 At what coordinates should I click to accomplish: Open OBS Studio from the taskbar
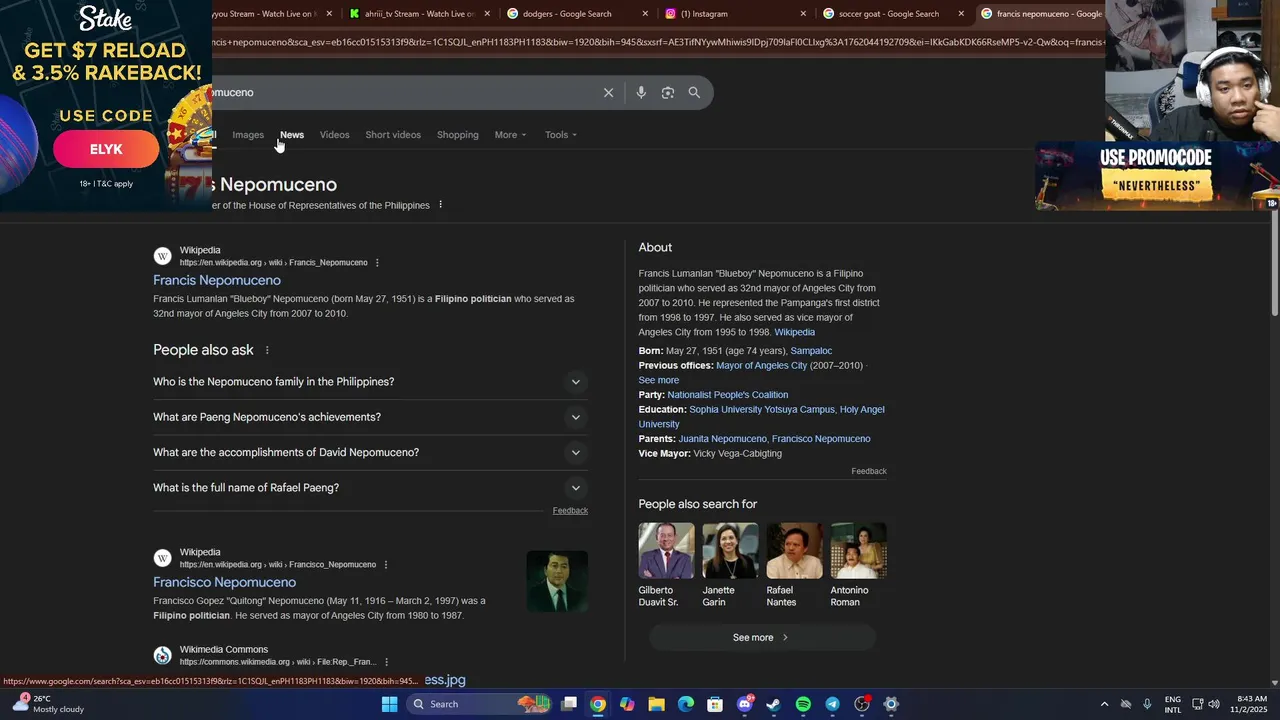[x=862, y=704]
